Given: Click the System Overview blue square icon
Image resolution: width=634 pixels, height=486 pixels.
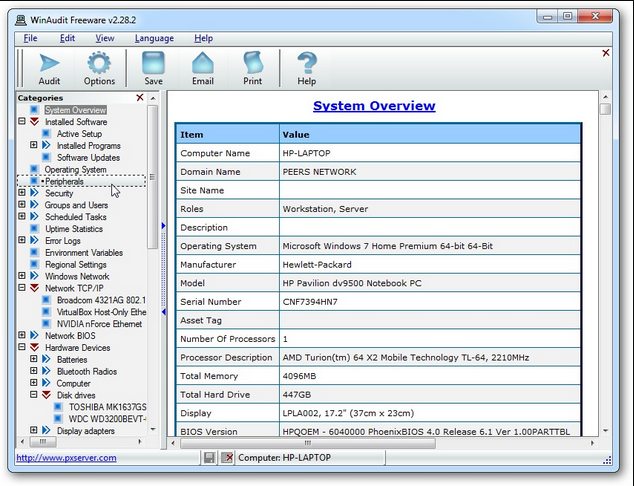Looking at the screenshot, I should coord(34,110).
